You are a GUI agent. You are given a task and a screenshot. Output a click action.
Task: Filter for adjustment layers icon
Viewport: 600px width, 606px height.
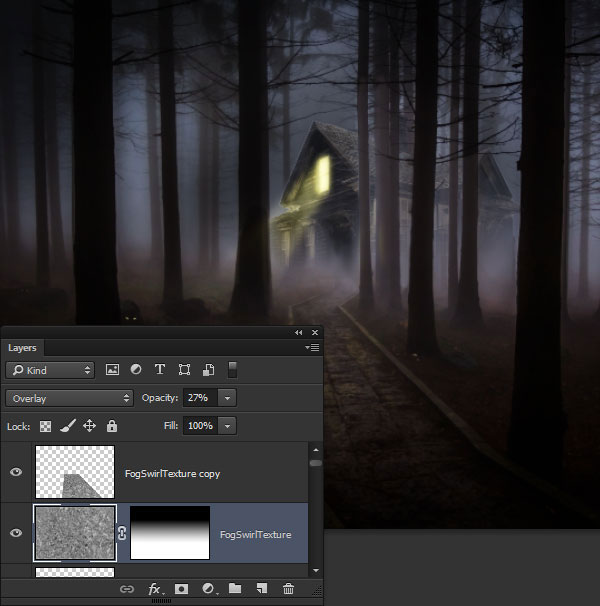tap(136, 370)
